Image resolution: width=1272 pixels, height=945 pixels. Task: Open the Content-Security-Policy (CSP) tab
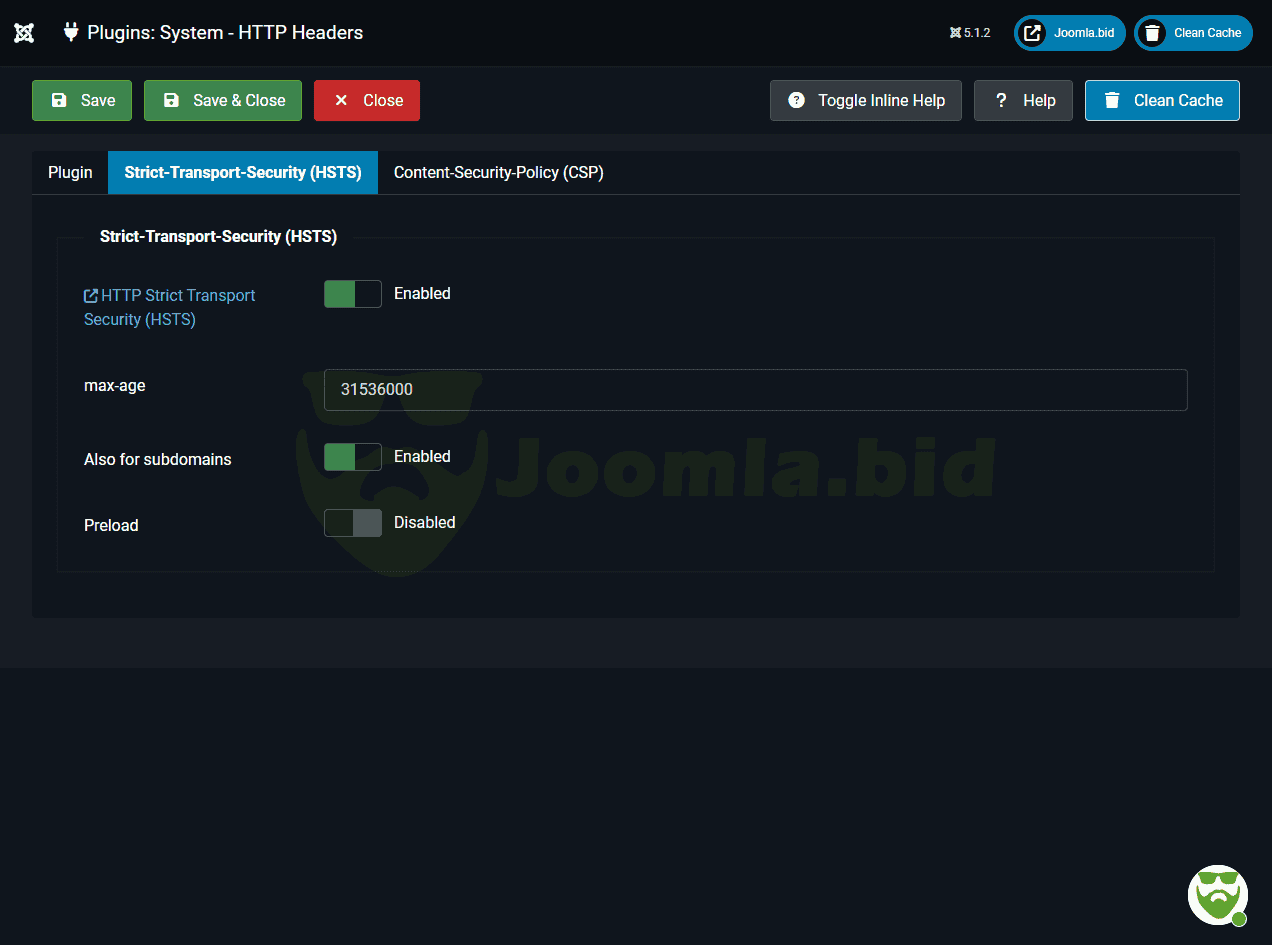[x=498, y=173]
